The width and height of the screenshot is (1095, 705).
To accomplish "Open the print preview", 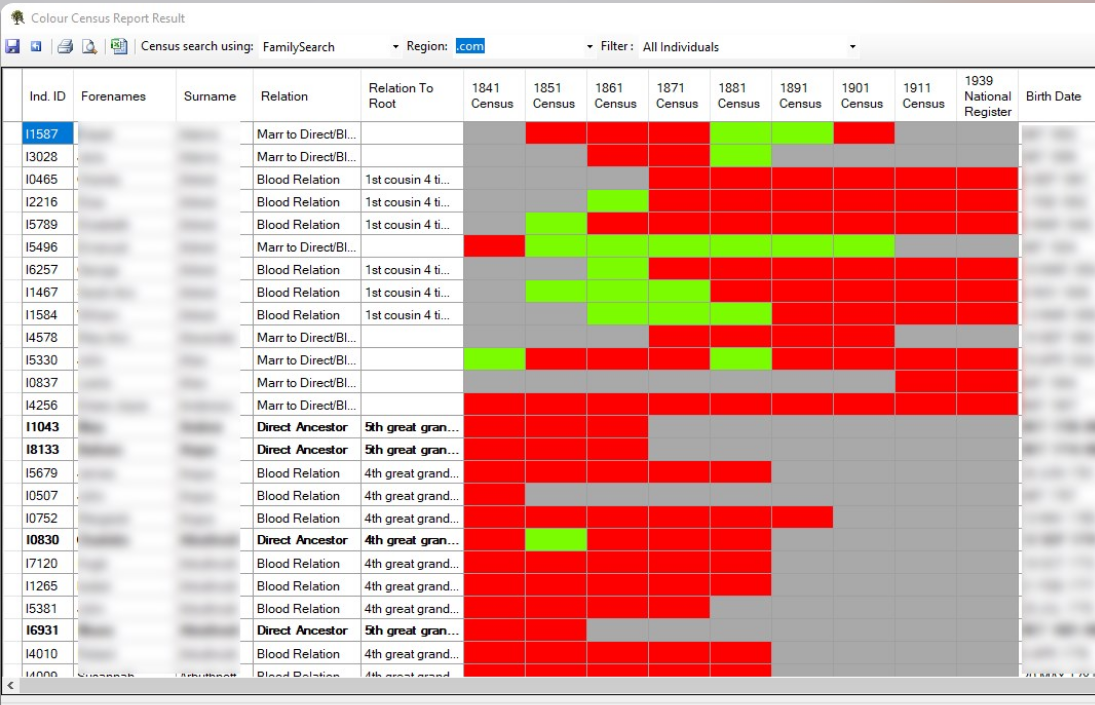I will 87,46.
